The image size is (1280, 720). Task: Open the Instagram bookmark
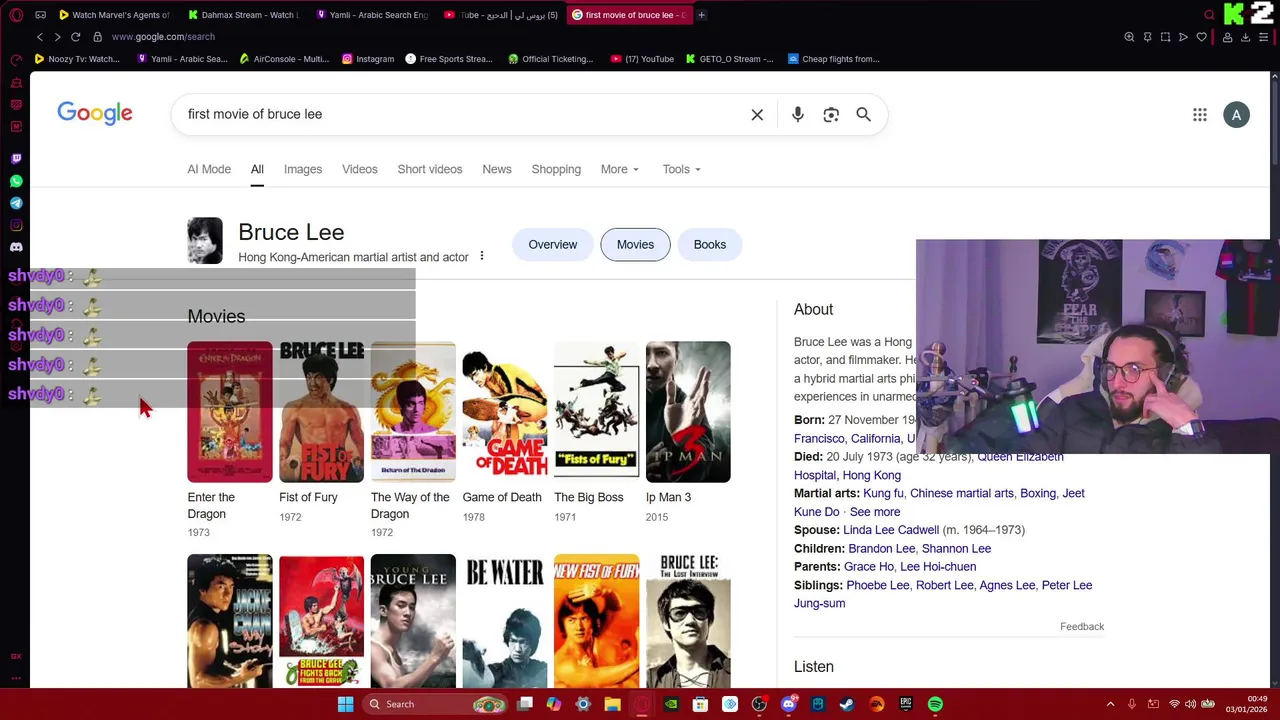coord(368,59)
